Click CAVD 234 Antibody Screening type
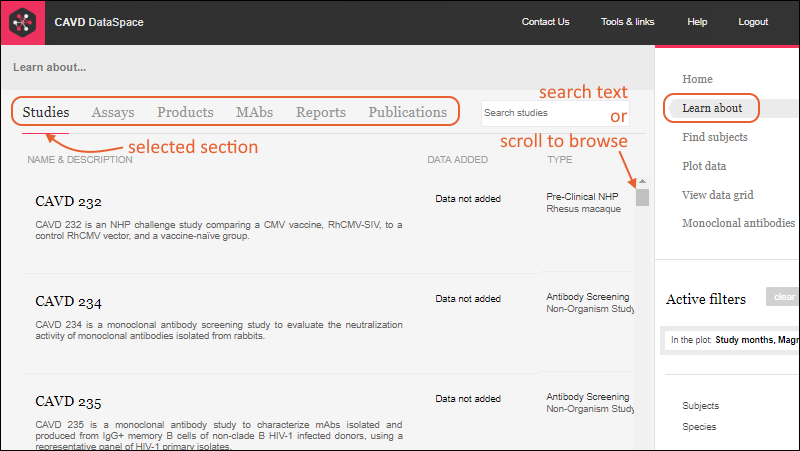Image resolution: width=800 pixels, height=451 pixels. (x=587, y=297)
